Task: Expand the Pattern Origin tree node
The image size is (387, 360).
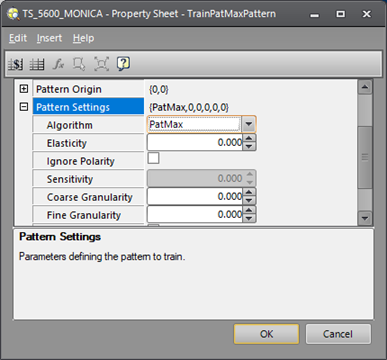Action: 24,89
